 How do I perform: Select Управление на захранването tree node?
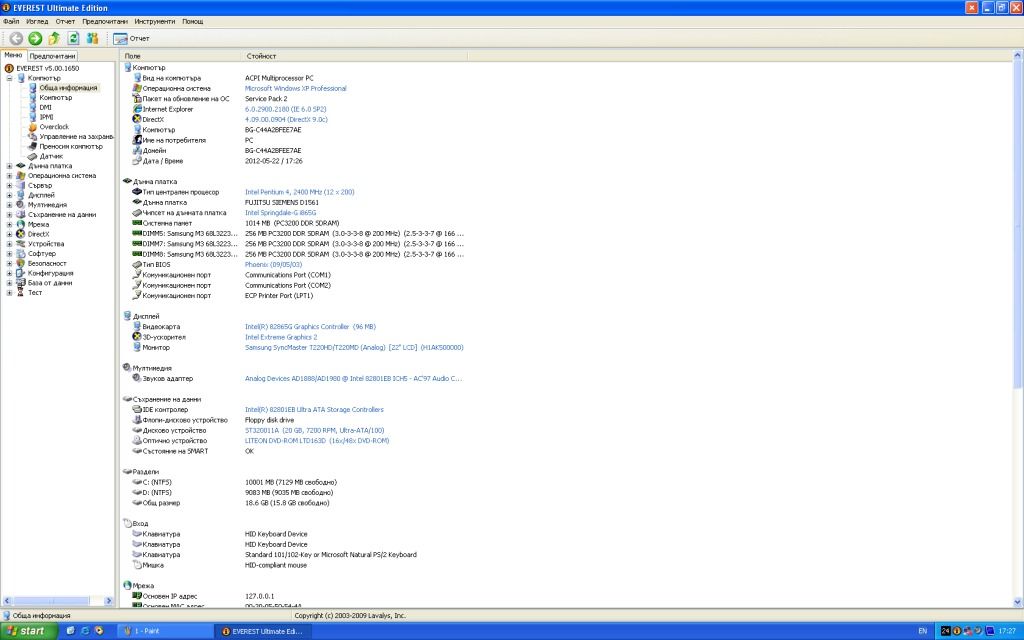[76, 136]
